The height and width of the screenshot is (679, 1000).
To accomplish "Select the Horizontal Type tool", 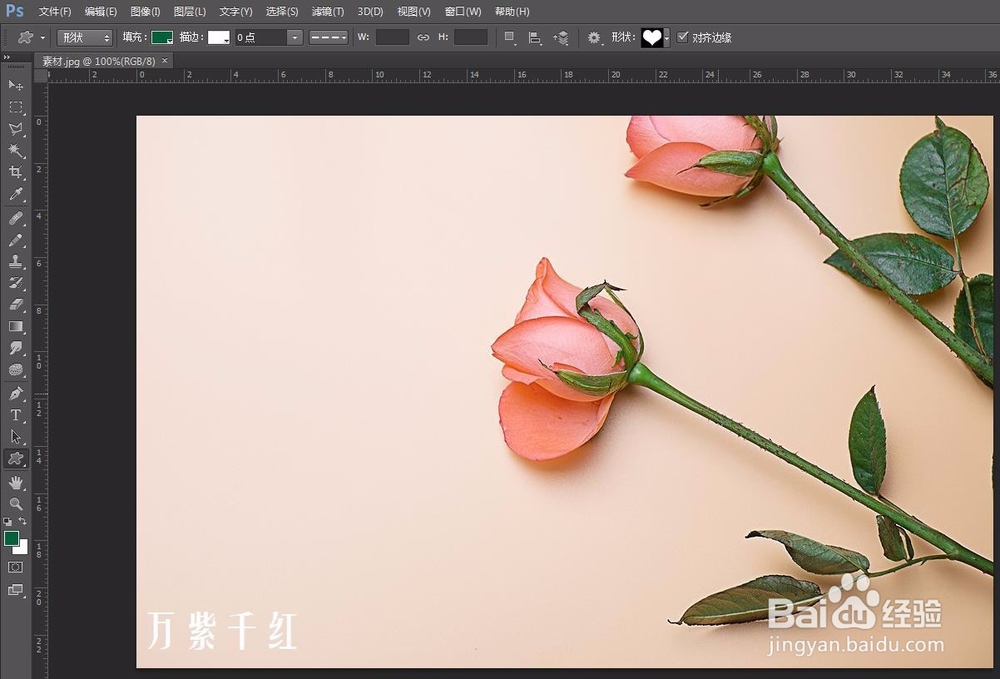I will (x=14, y=415).
